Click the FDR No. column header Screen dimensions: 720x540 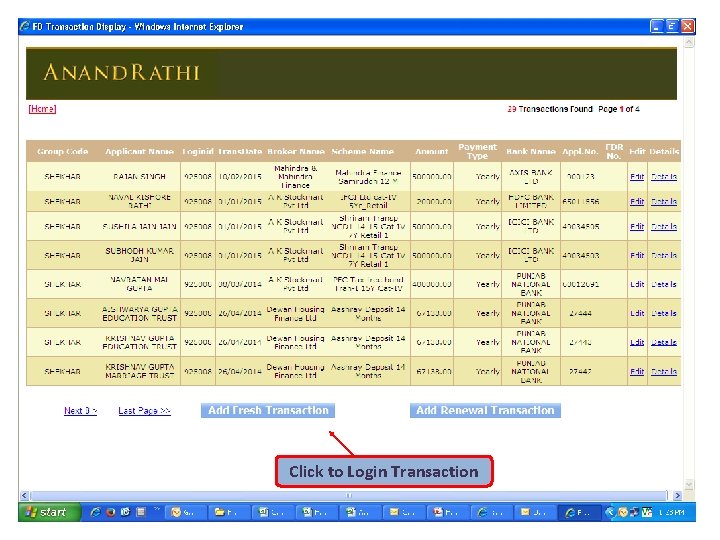(614, 151)
